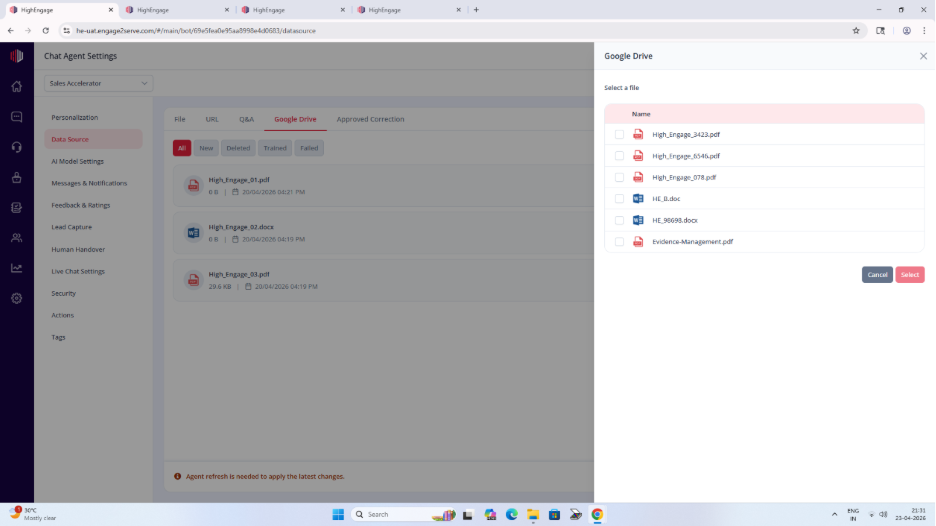The height and width of the screenshot is (526, 936).
Task: Switch to Approved Correction tab
Action: 370,119
